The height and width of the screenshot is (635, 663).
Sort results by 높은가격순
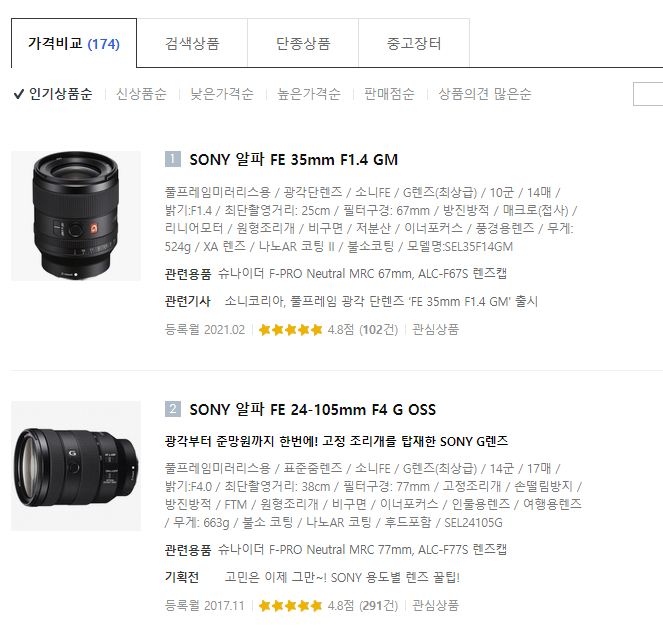tap(309, 94)
